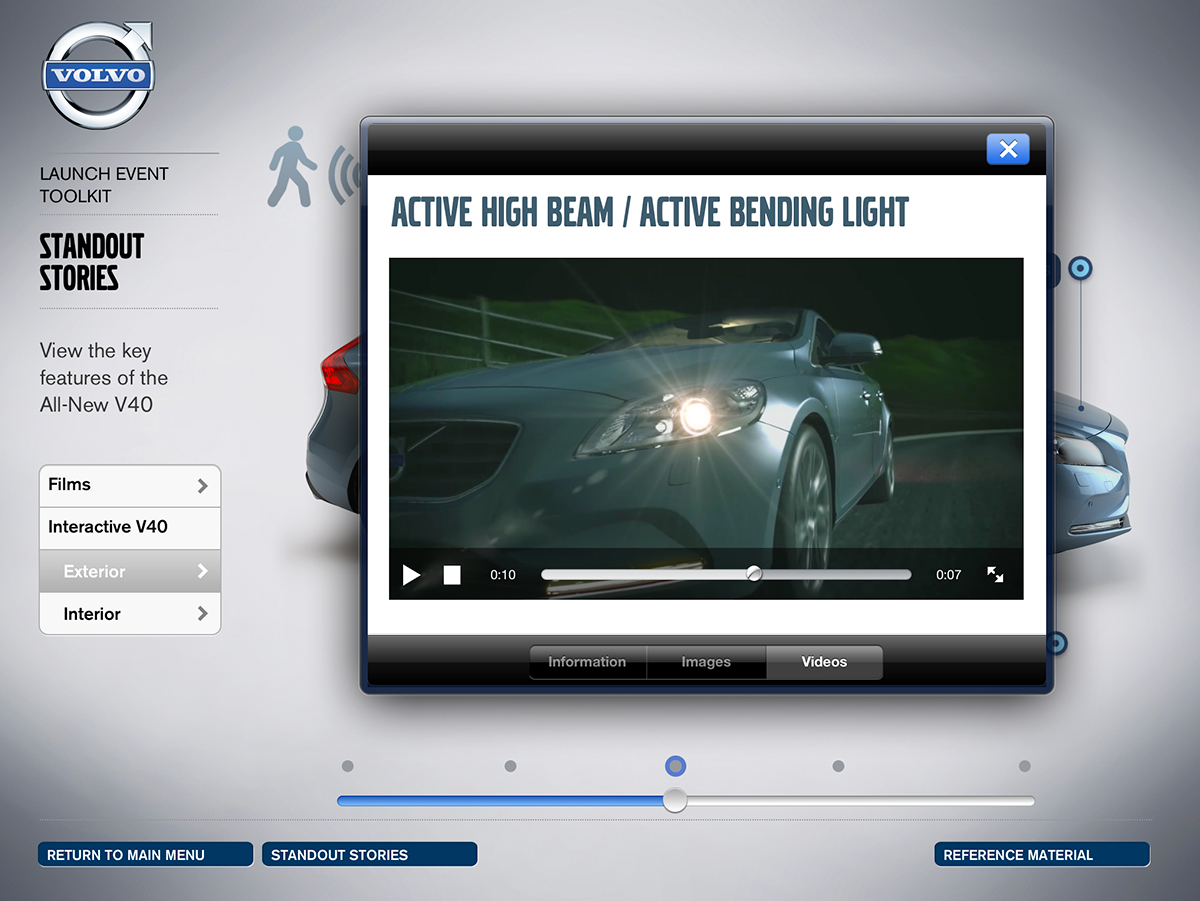The height and width of the screenshot is (901, 1200).
Task: Expand video to fullscreen
Action: (995, 574)
